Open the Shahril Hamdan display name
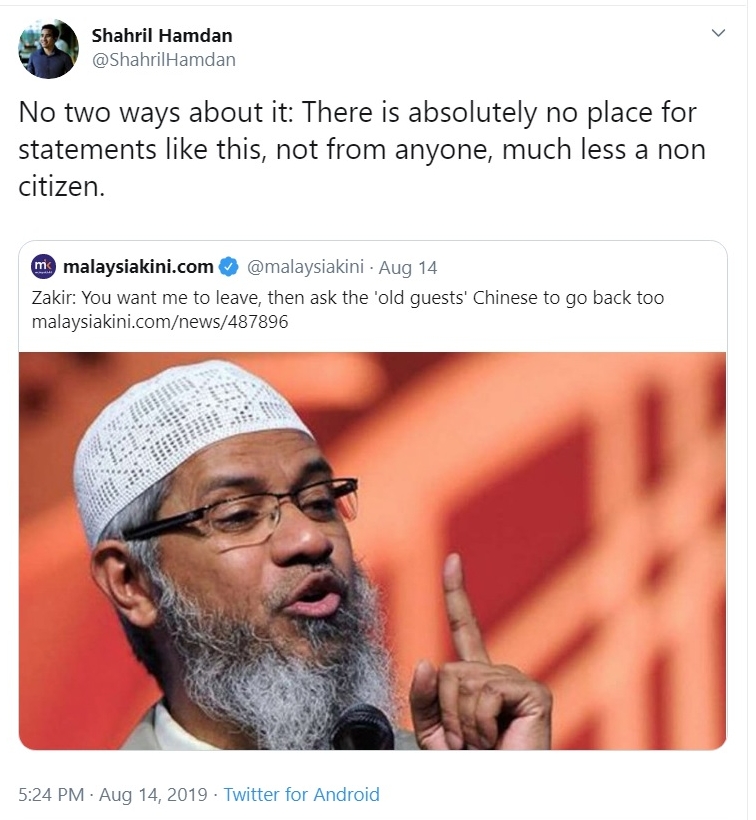Image resolution: width=756 pixels, height=820 pixels. pos(162,36)
